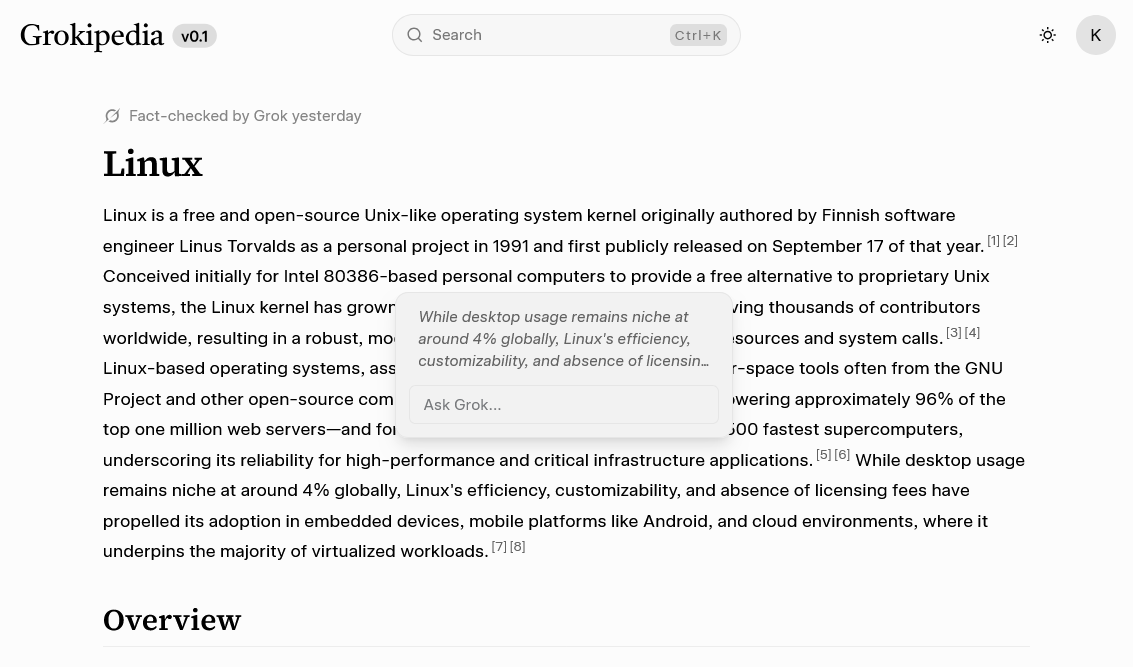Viewport: 1133px width, 667px height.
Task: Open citation reference [7]
Action: (498, 547)
